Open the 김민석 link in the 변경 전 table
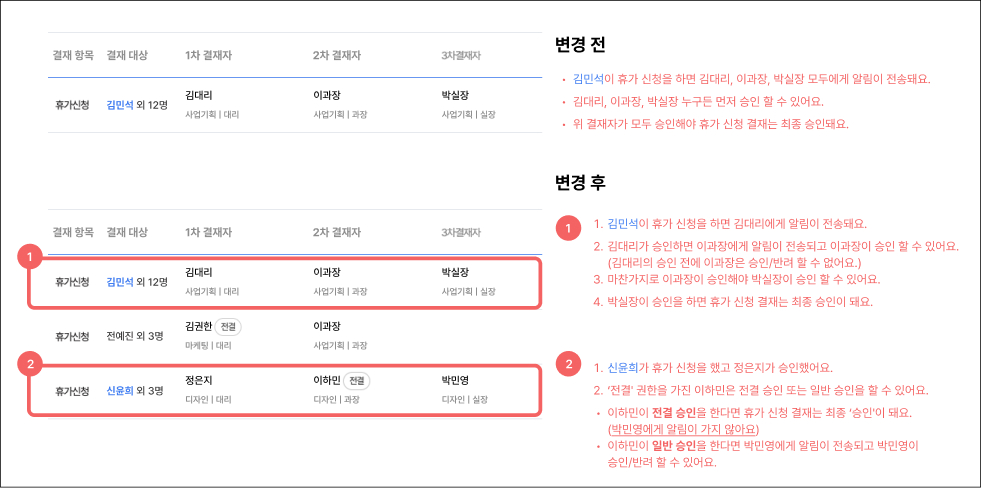 click(120, 104)
